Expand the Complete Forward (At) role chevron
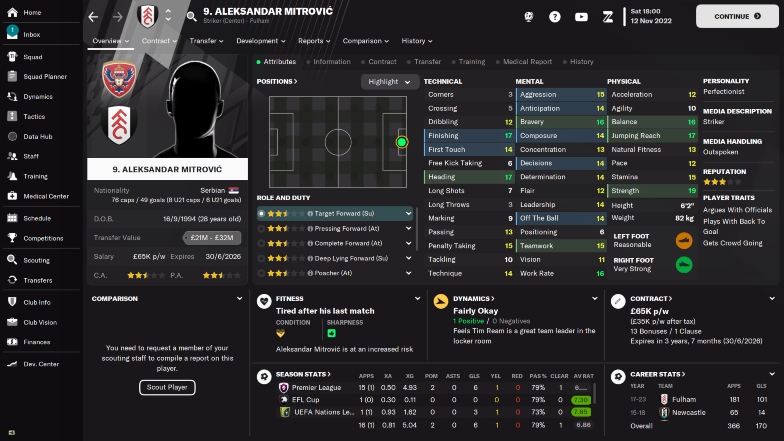Image resolution: width=784 pixels, height=441 pixels. click(x=408, y=243)
